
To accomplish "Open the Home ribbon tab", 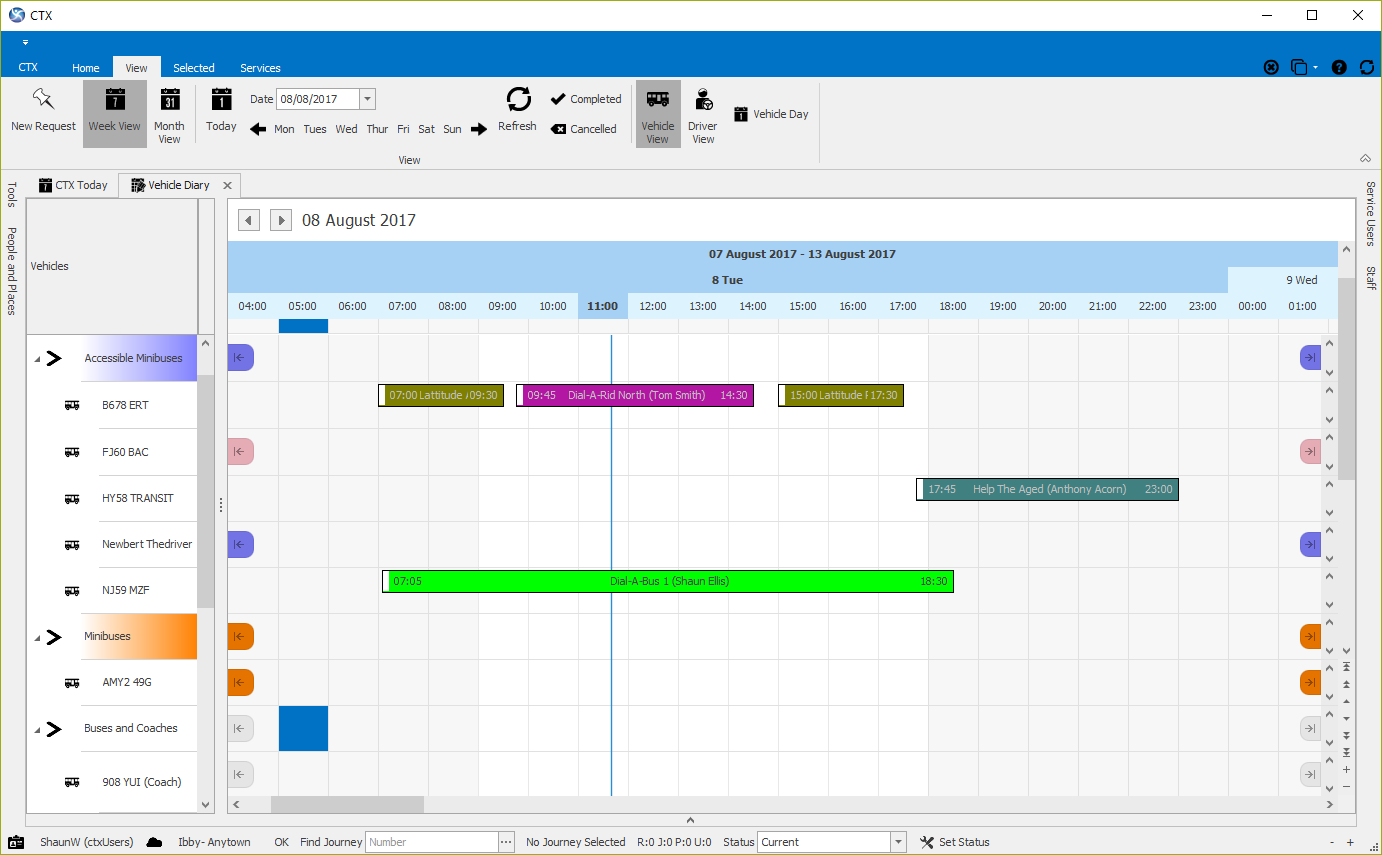I will click(86, 68).
